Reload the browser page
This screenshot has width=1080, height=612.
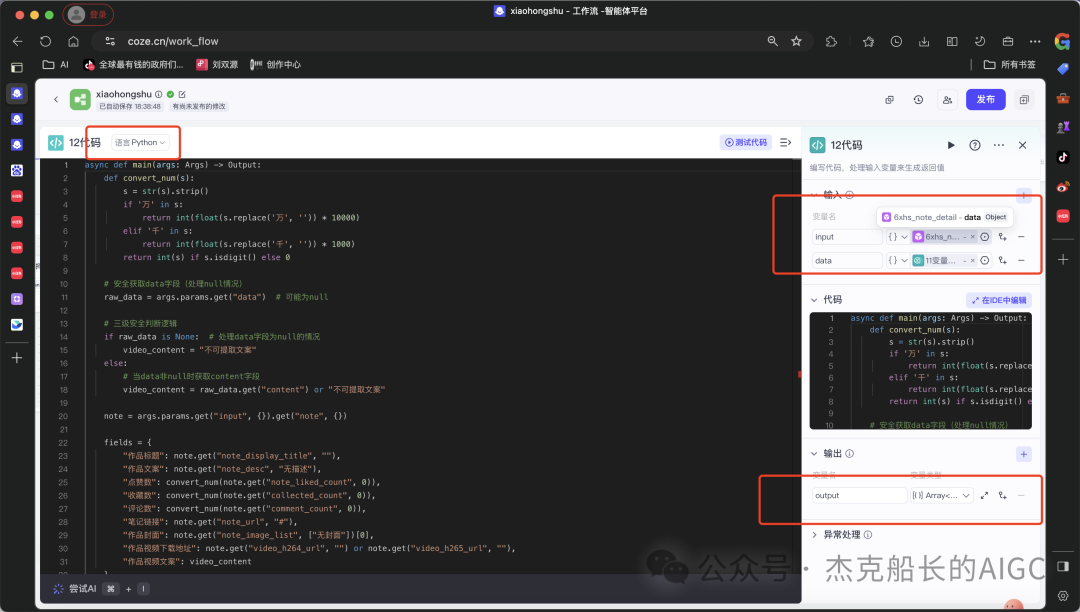[x=45, y=41]
